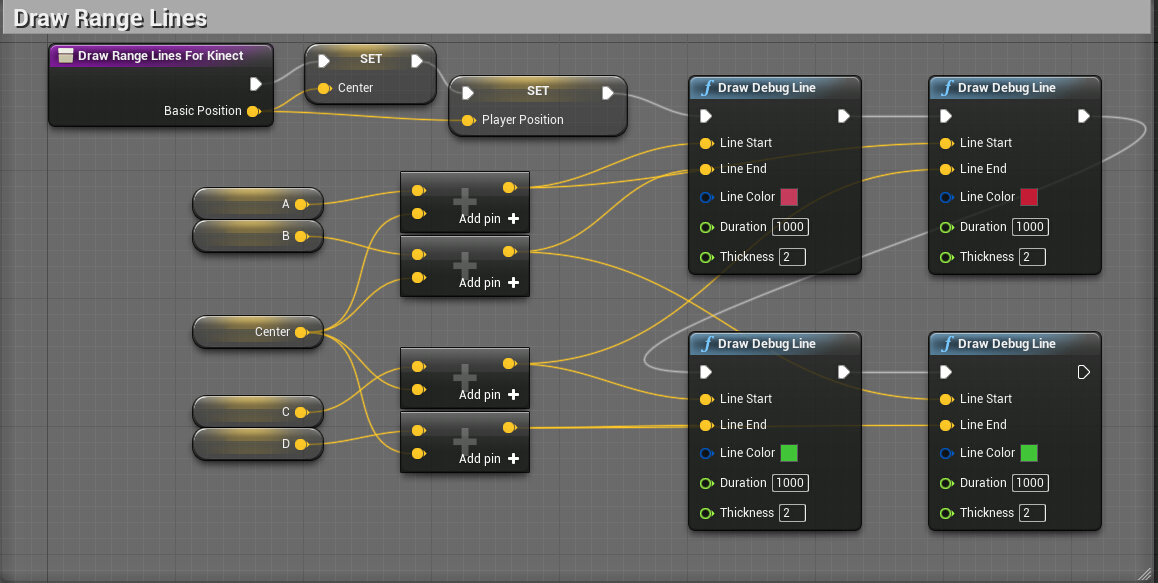Click Duration field of upper-left Draw Debug Line
Screen dimensions: 1158x583
point(790,227)
